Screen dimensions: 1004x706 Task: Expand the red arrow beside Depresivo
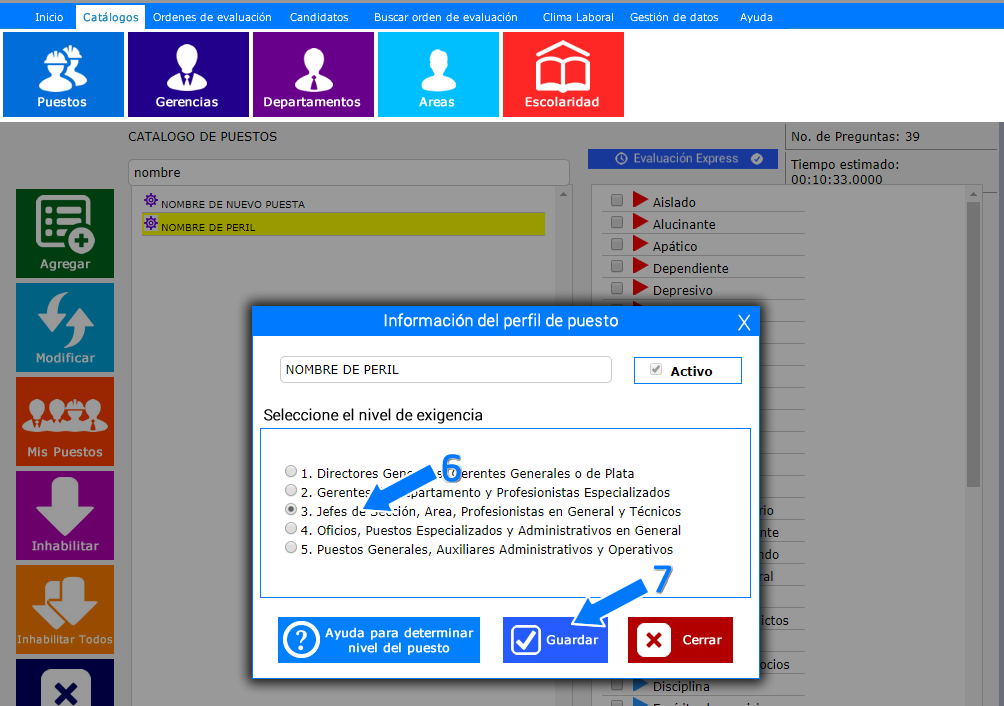pos(640,288)
